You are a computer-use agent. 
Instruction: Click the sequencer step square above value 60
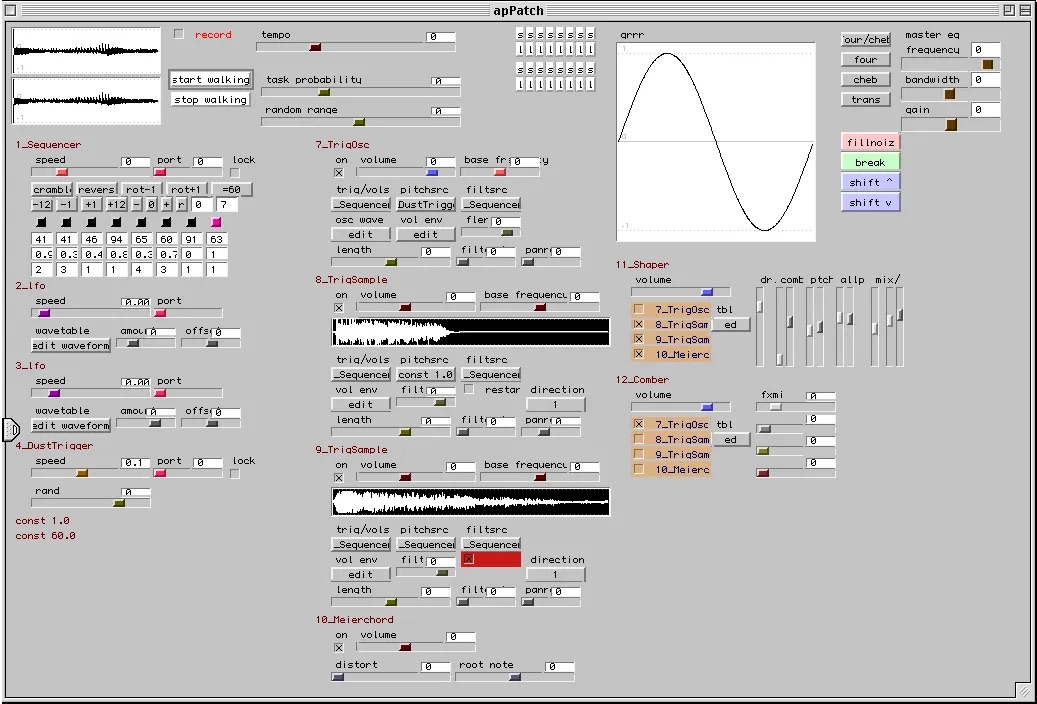click(166, 222)
